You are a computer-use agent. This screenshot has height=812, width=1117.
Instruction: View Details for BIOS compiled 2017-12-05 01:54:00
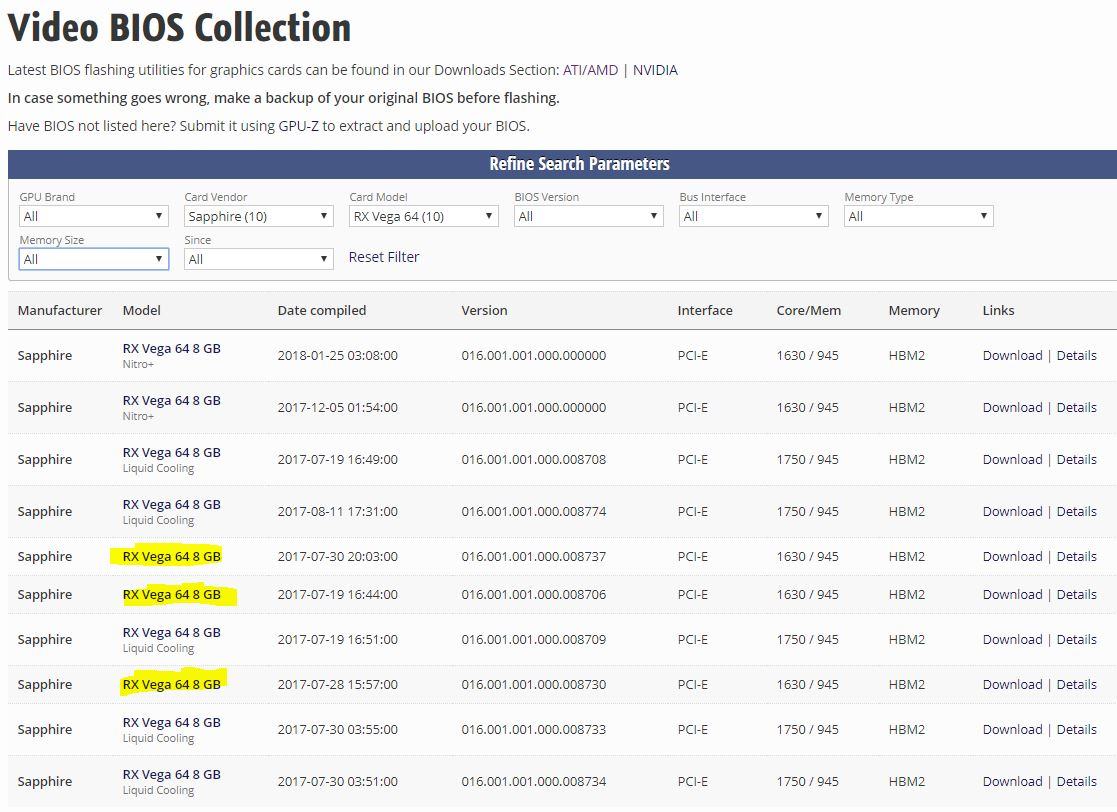point(1076,407)
